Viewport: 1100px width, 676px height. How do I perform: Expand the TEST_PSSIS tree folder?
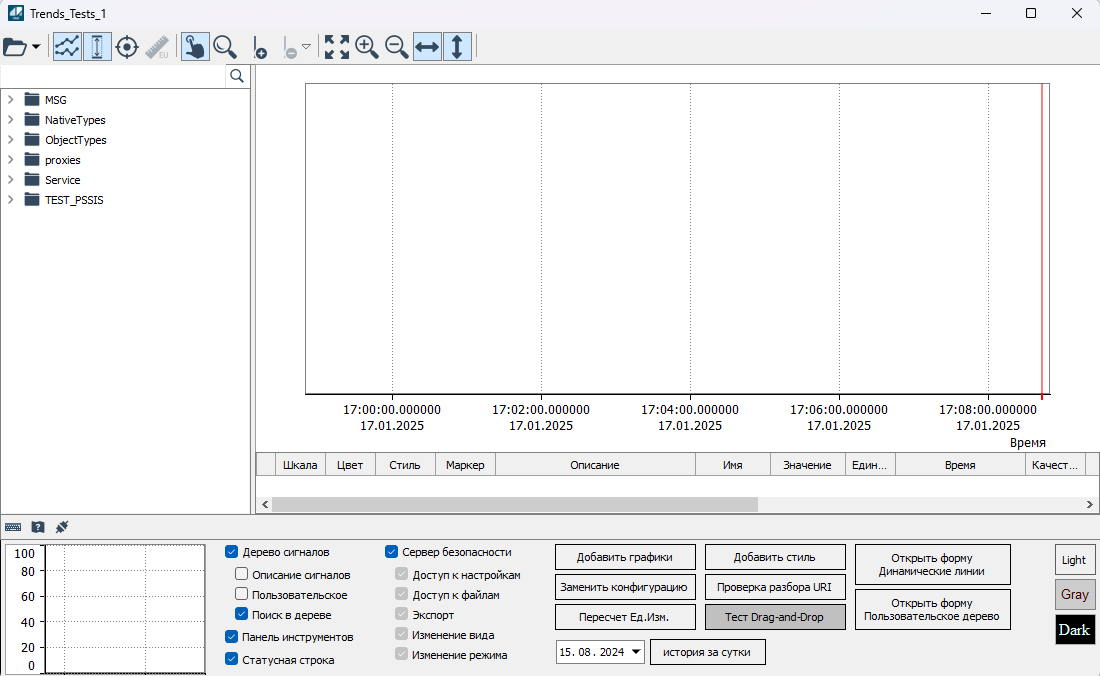coord(11,200)
